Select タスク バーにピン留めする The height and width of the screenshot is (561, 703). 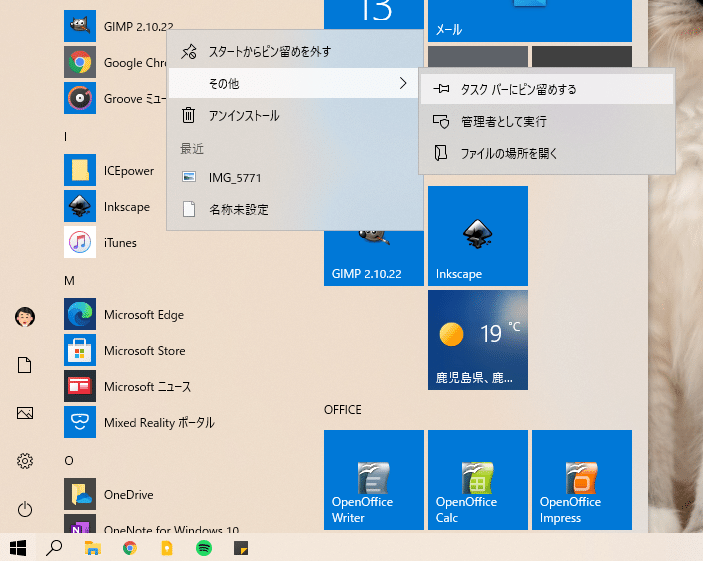(547, 89)
